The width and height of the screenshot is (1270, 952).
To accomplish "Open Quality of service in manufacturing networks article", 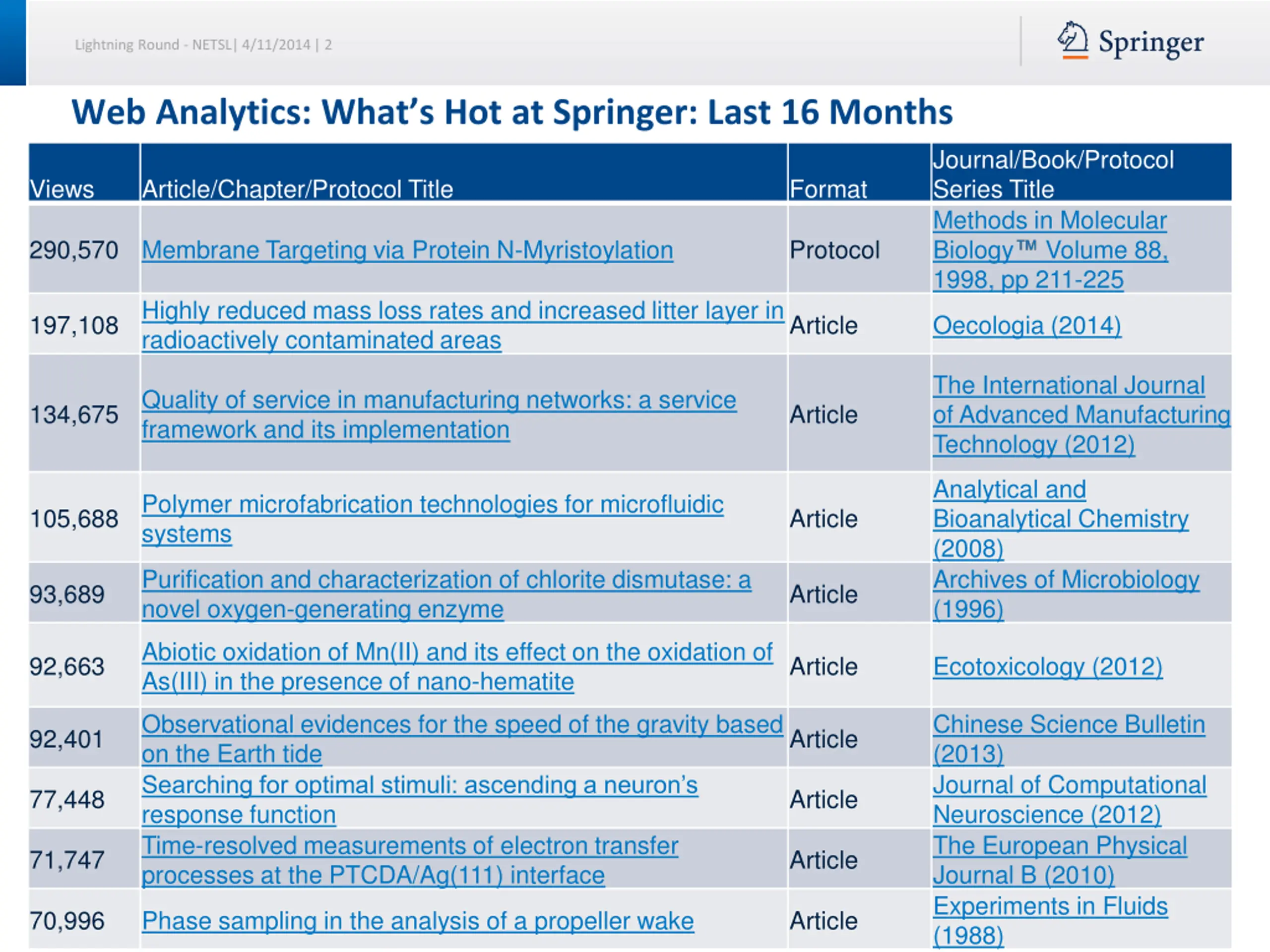I will click(x=439, y=401).
